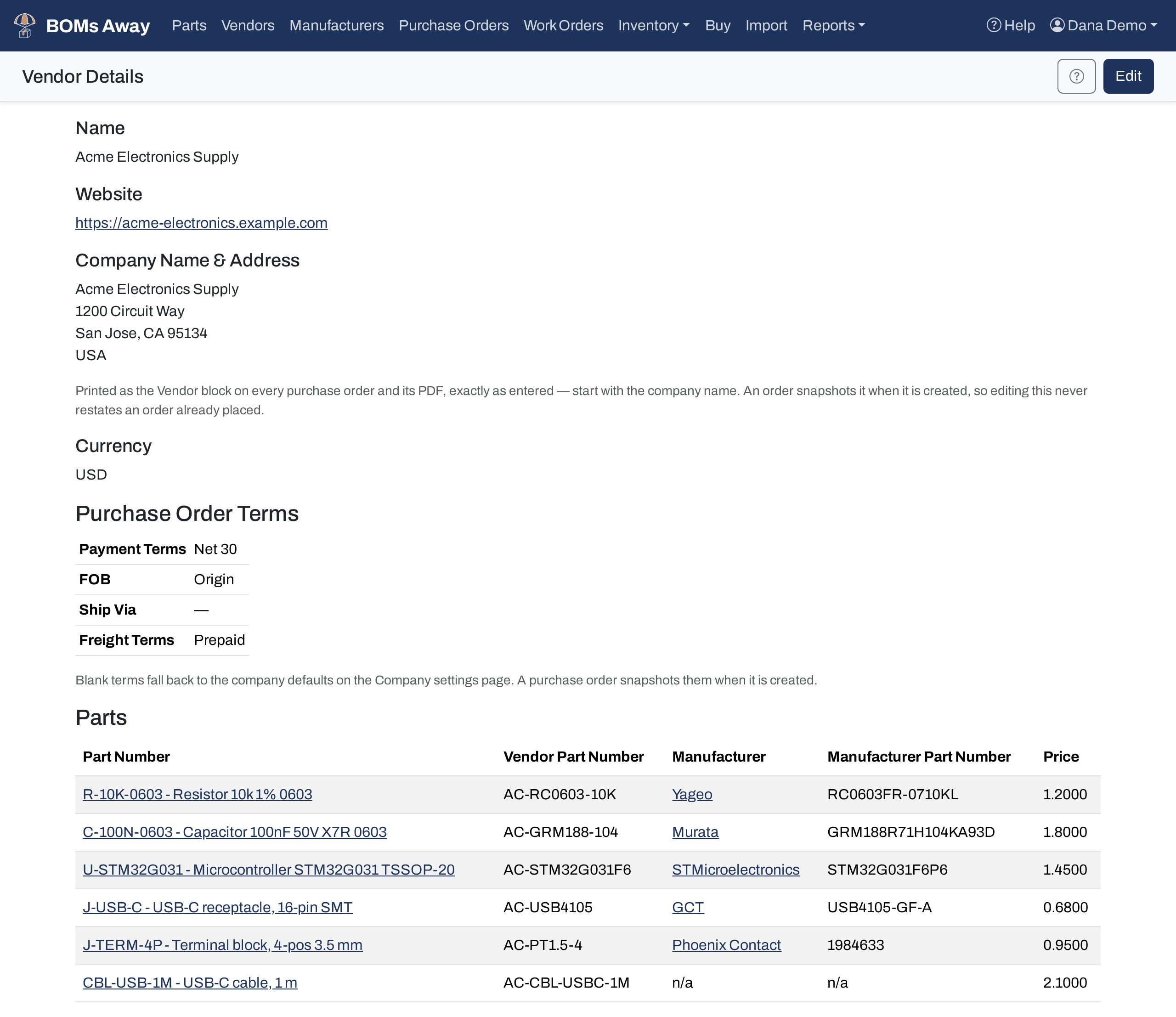Open the Dana Demo user menu
Image resolution: width=1176 pixels, height=1017 pixels.
pos(1103,26)
